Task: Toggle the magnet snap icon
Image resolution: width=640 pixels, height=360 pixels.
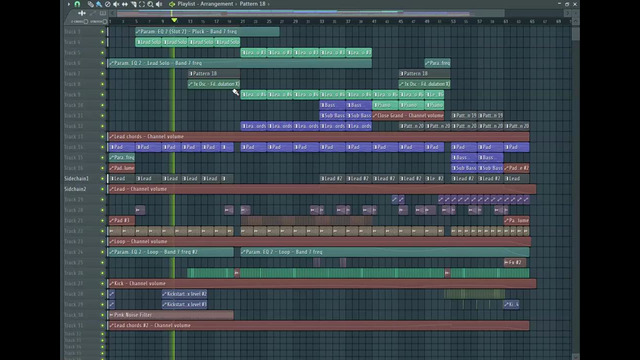Action: [77, 4]
